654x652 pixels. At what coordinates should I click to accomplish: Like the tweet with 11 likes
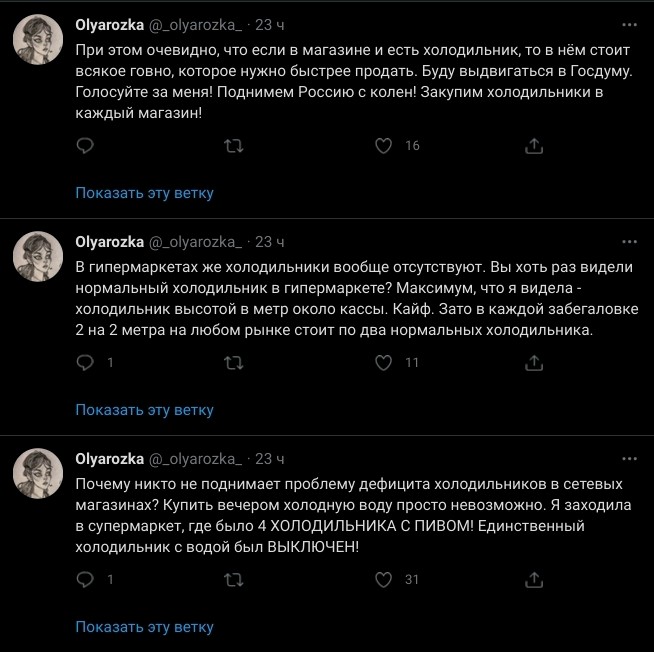[383, 363]
